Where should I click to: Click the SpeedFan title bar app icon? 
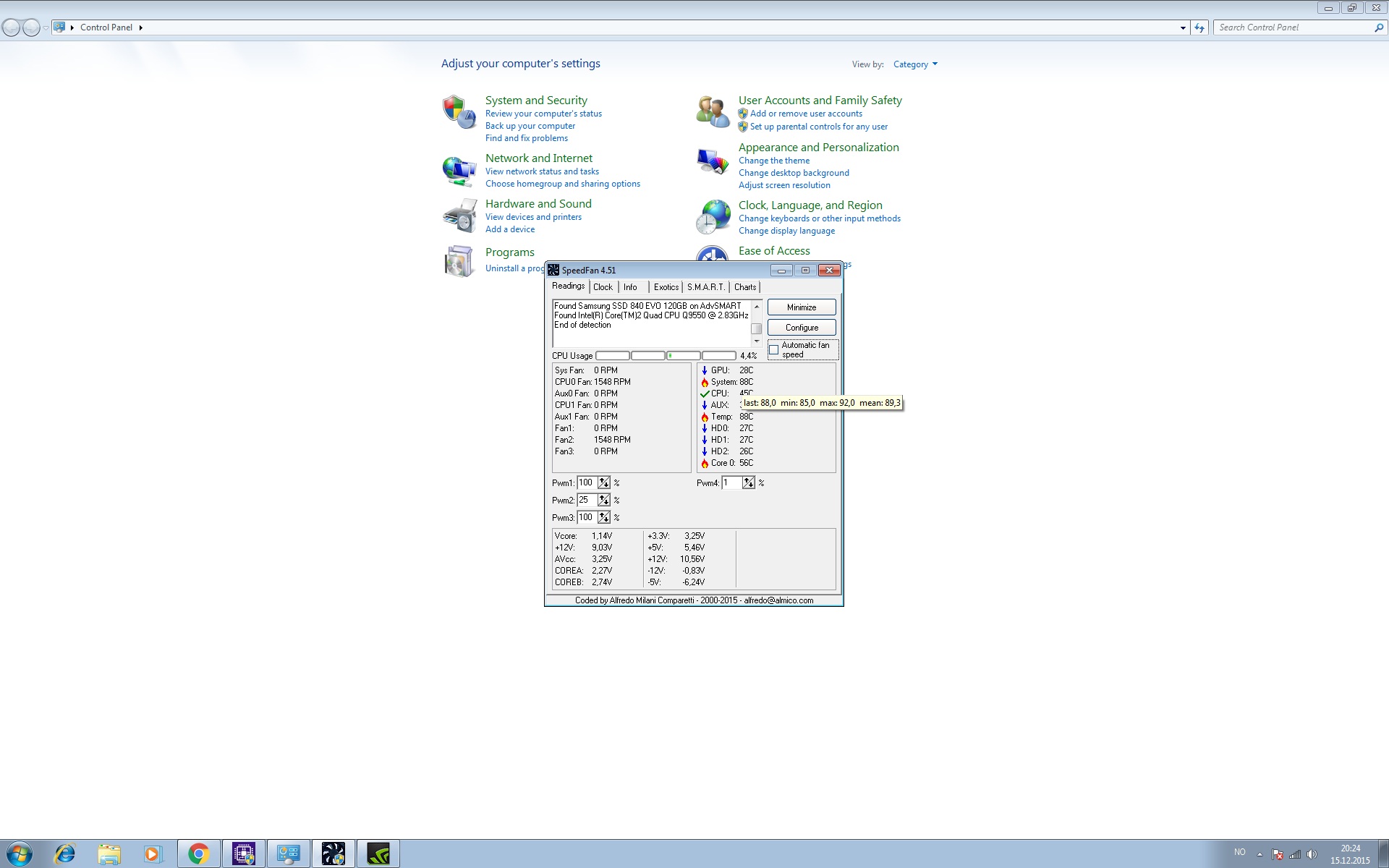click(553, 270)
